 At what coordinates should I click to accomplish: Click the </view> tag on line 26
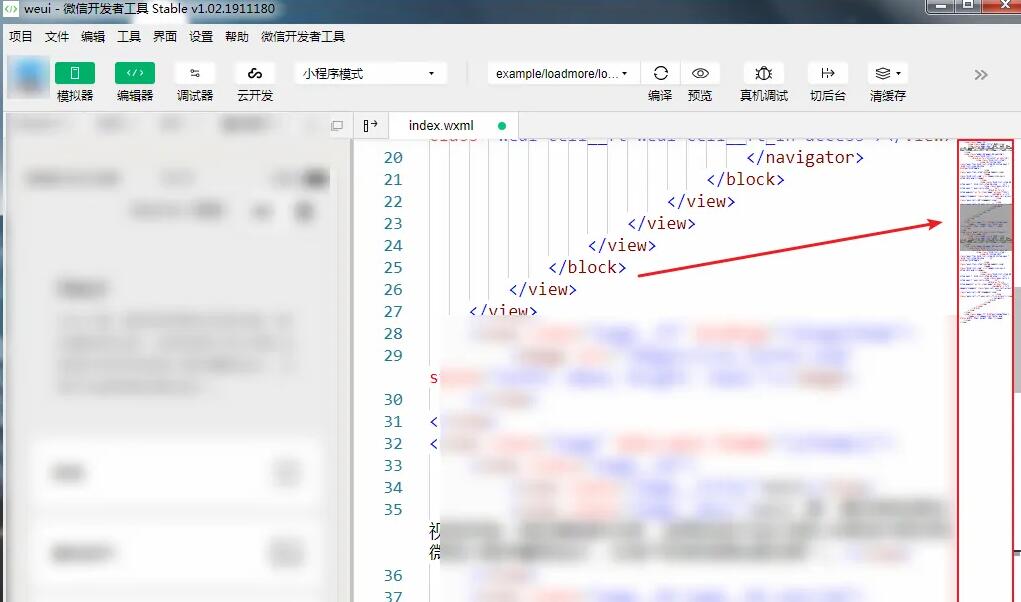click(x=543, y=290)
